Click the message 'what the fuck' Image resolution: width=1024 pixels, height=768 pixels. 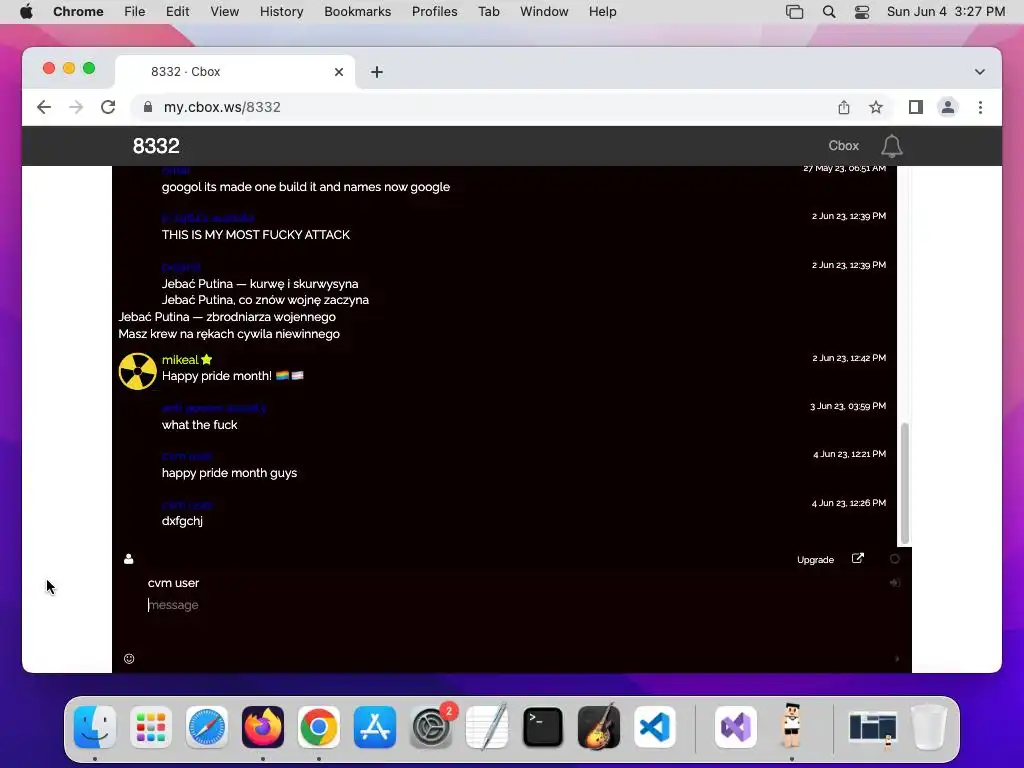pos(199,424)
